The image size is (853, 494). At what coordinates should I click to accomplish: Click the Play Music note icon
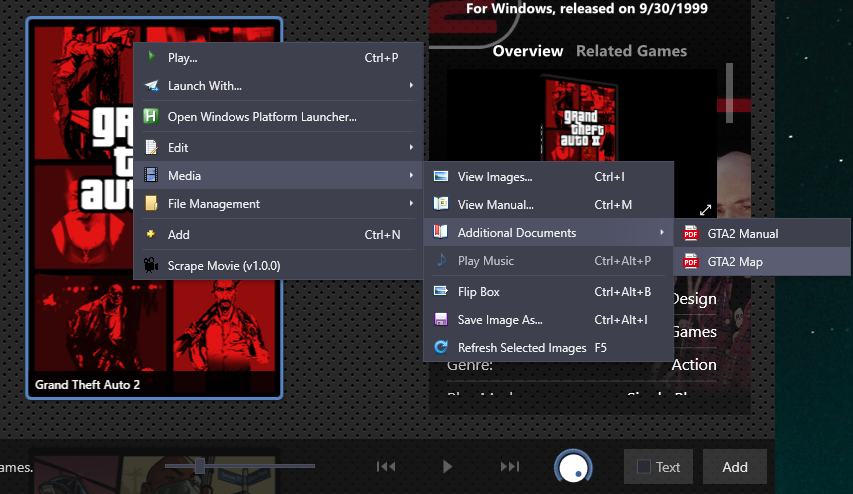point(441,260)
